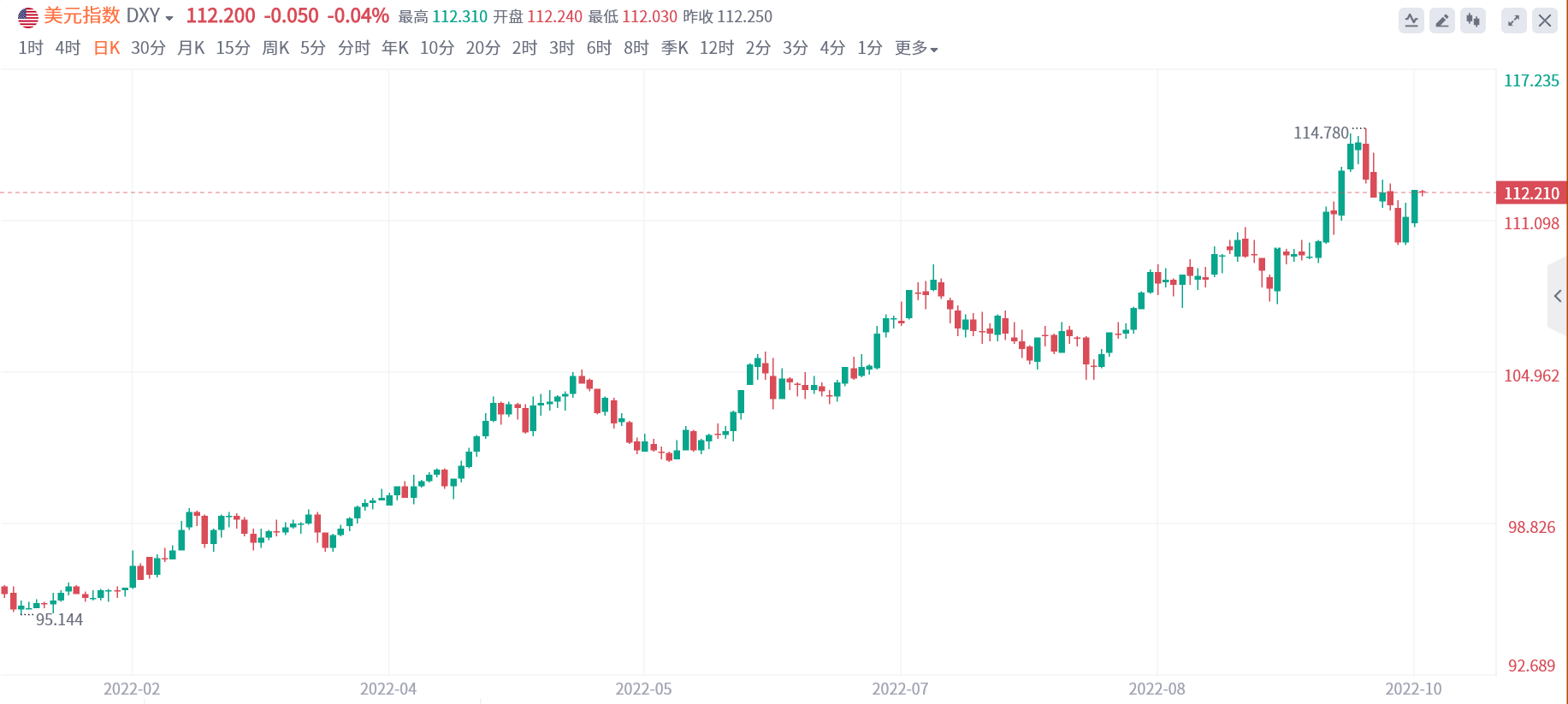Open the candlestick chart style button
Screen dimensions: 1568x704
pyautogui.click(x=1473, y=21)
